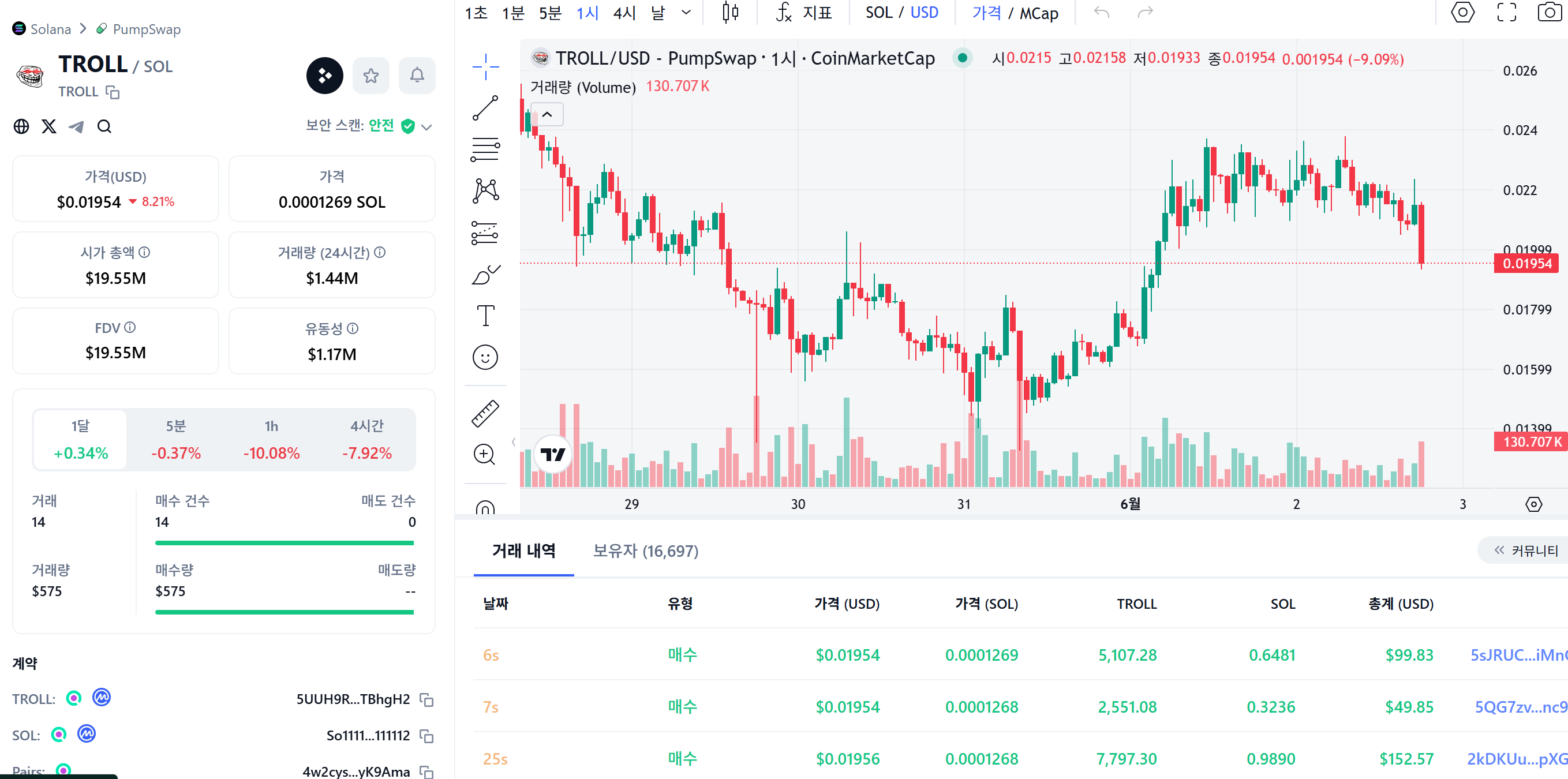Click the black swap icon button
1568x779 pixels.
324,76
